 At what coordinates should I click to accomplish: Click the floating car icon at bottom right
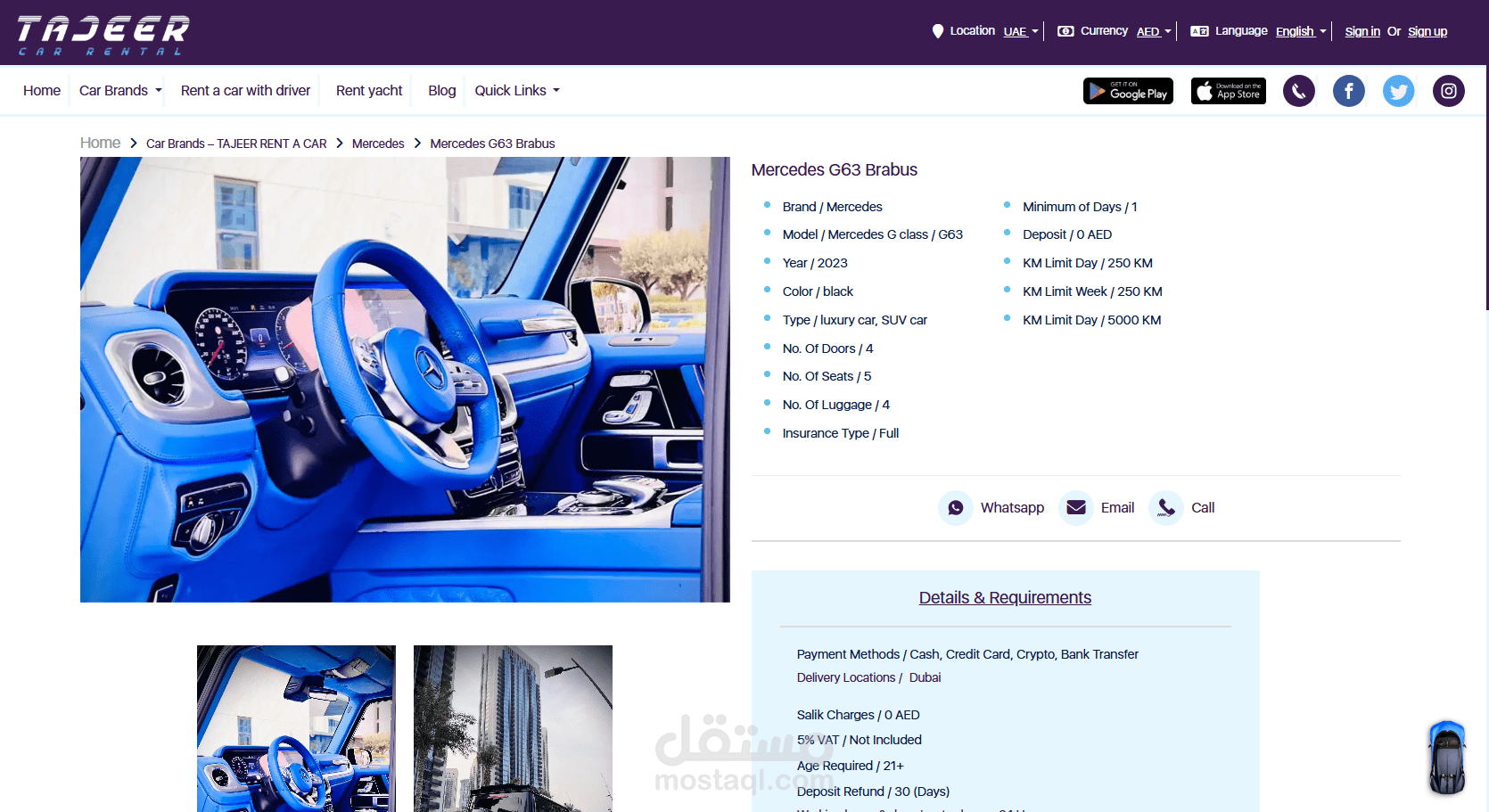click(1447, 758)
